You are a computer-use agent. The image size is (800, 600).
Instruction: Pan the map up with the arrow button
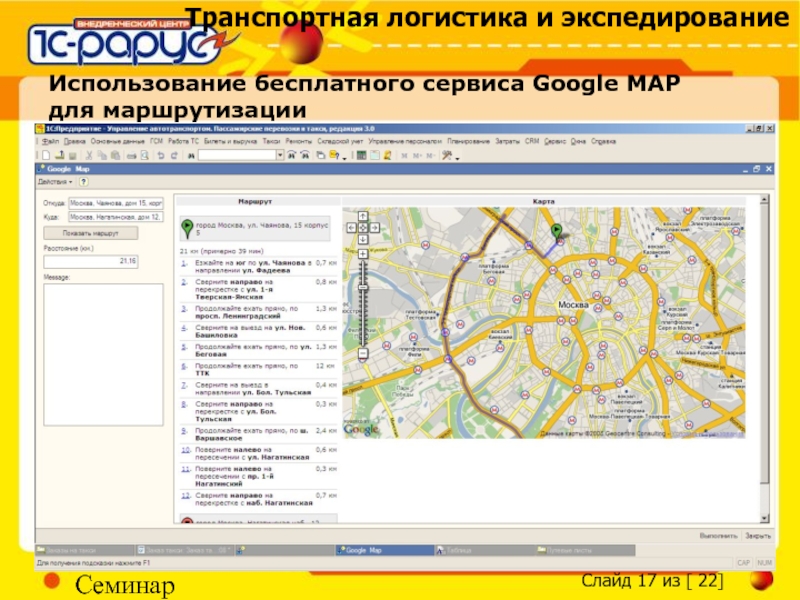(362, 216)
